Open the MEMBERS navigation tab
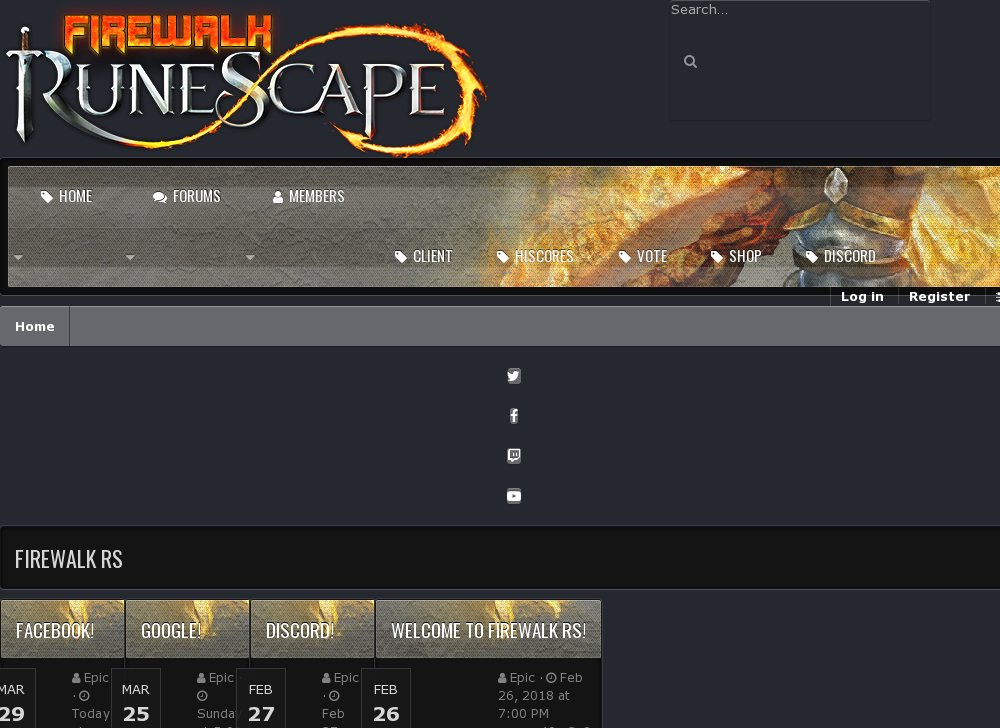 coord(309,196)
